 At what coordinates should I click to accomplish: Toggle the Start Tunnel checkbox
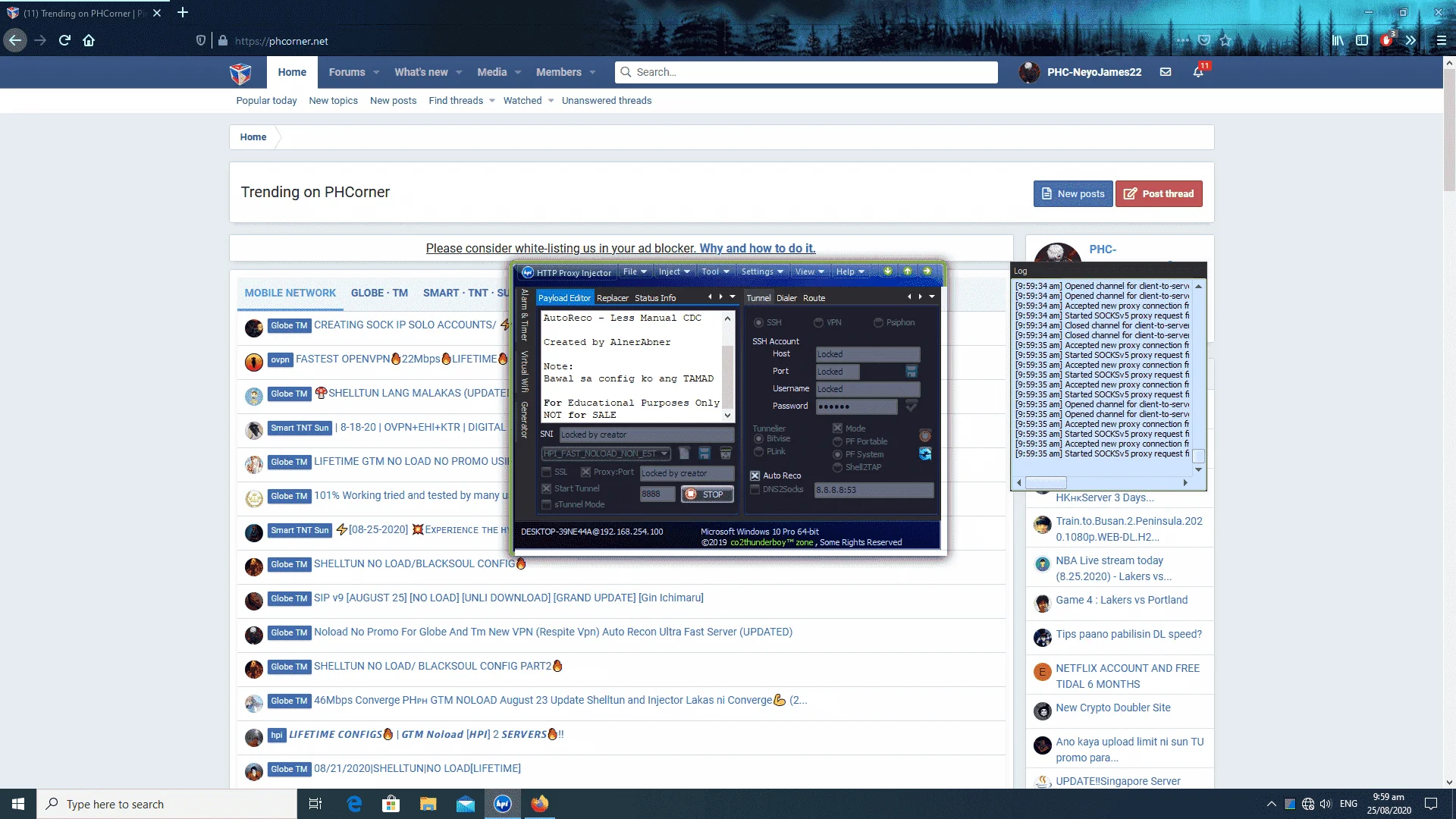pos(546,488)
